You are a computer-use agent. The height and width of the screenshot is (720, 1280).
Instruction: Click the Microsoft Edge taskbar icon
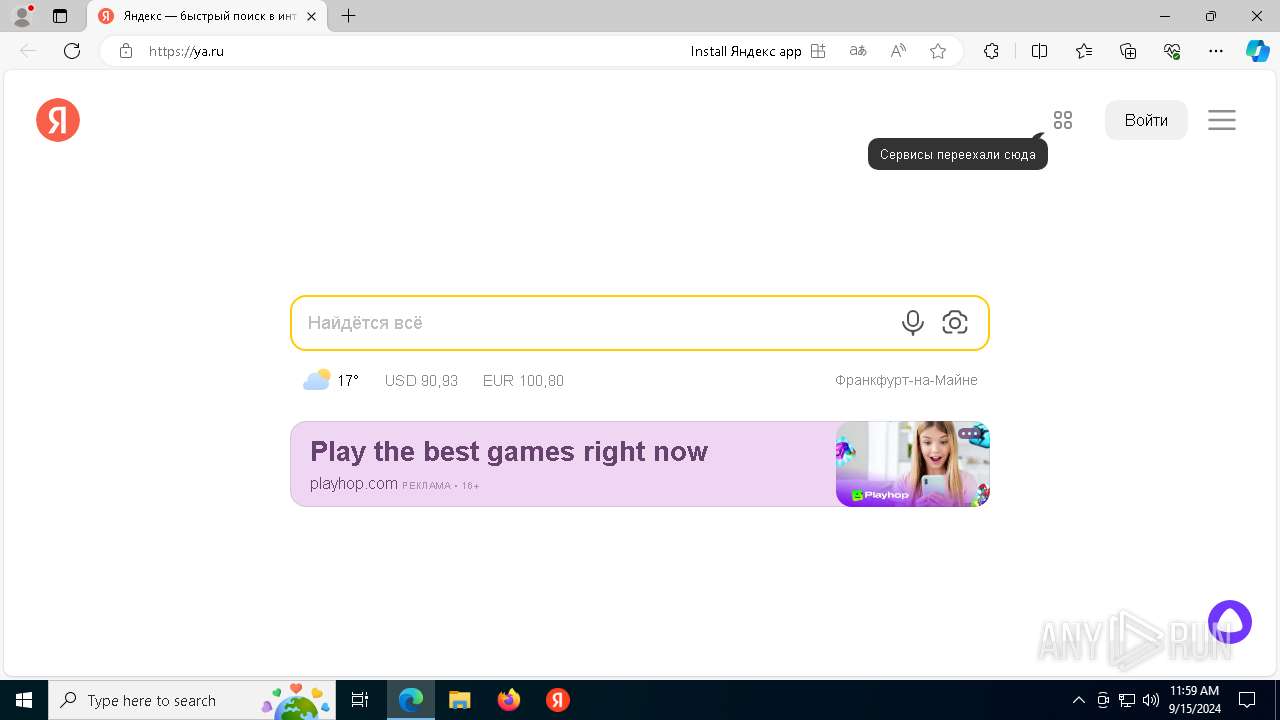[411, 700]
